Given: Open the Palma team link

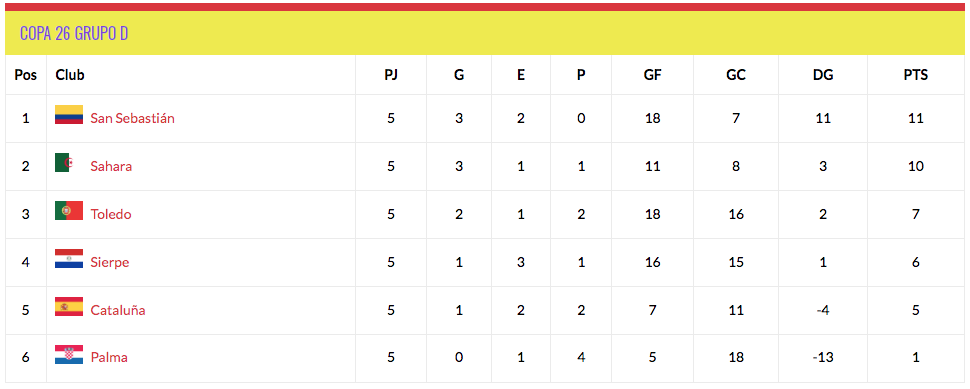Looking at the screenshot, I should tap(109, 358).
